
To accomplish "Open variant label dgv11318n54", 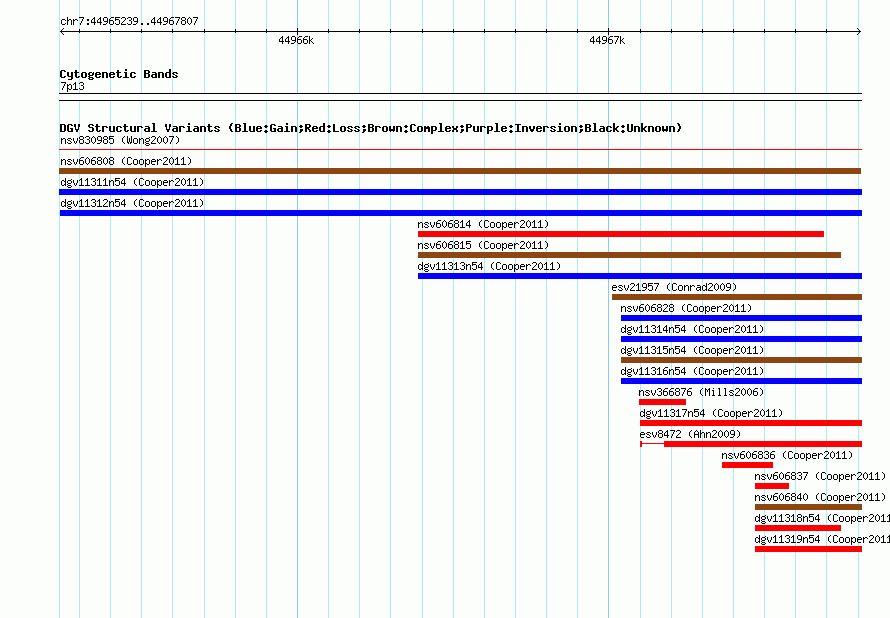I will click(x=787, y=518).
